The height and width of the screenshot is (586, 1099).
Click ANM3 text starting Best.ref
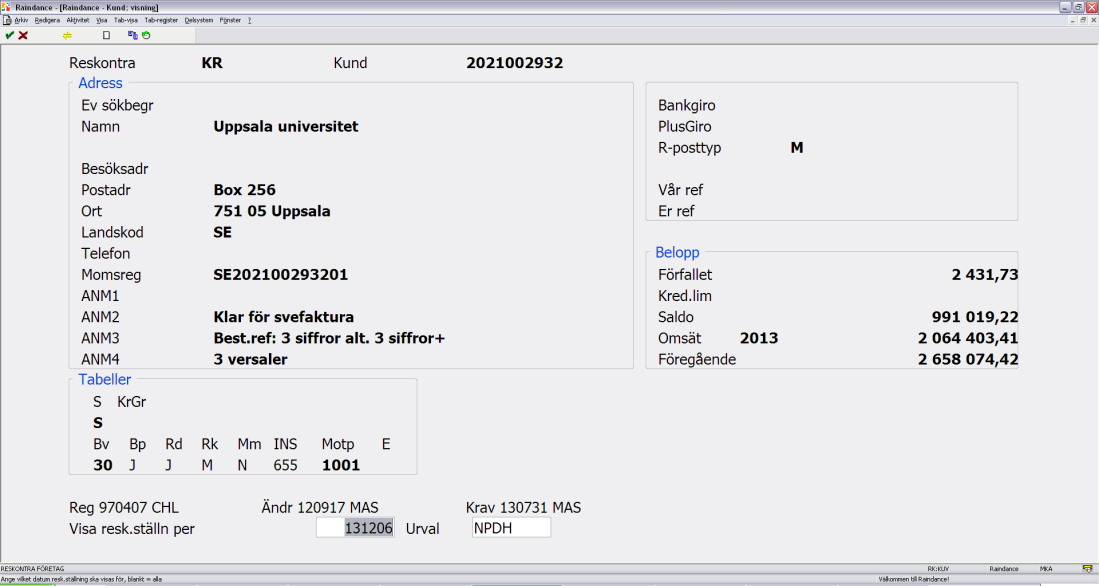329,338
